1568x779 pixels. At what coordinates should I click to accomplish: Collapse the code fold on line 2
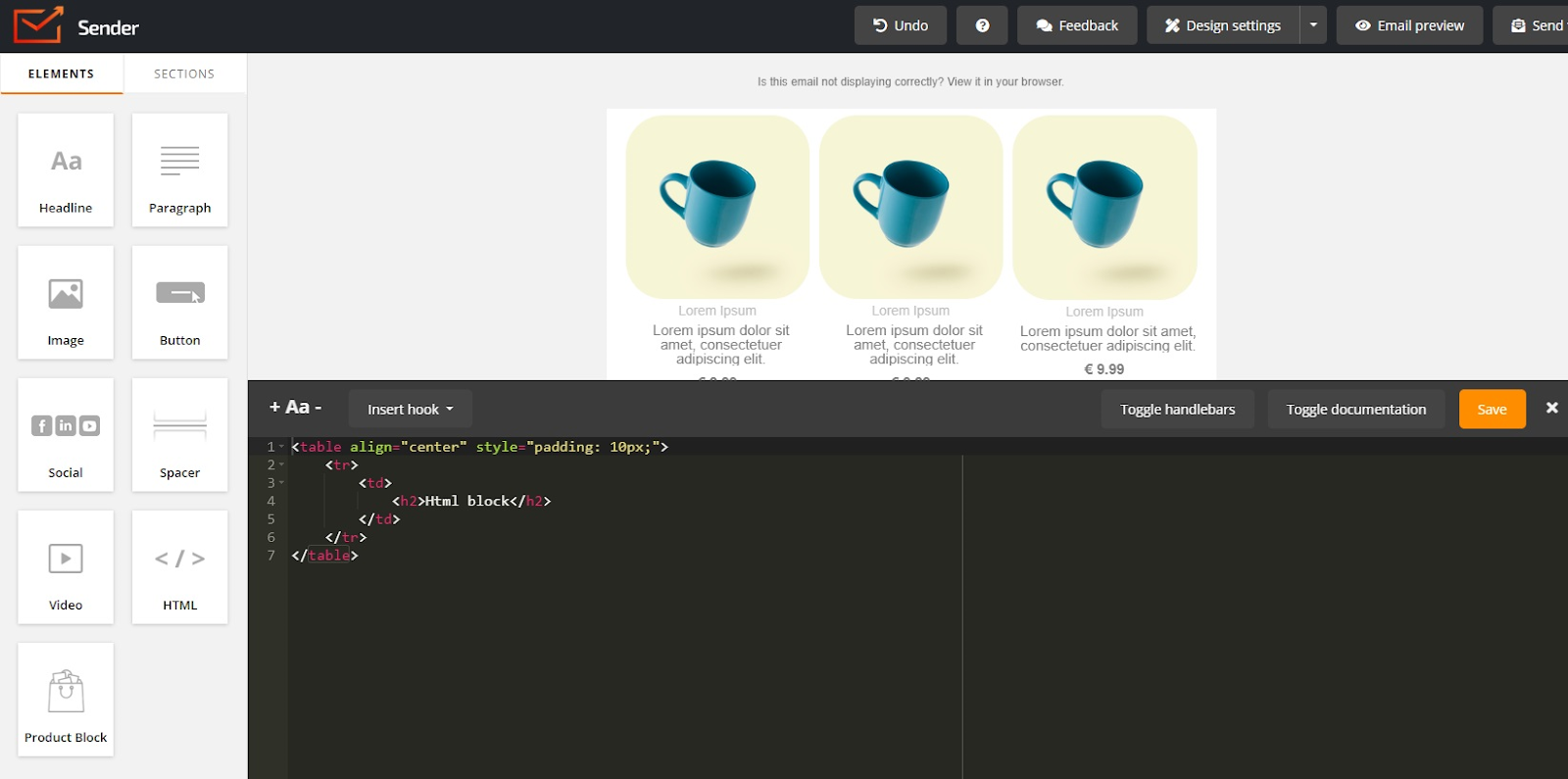coord(282,465)
